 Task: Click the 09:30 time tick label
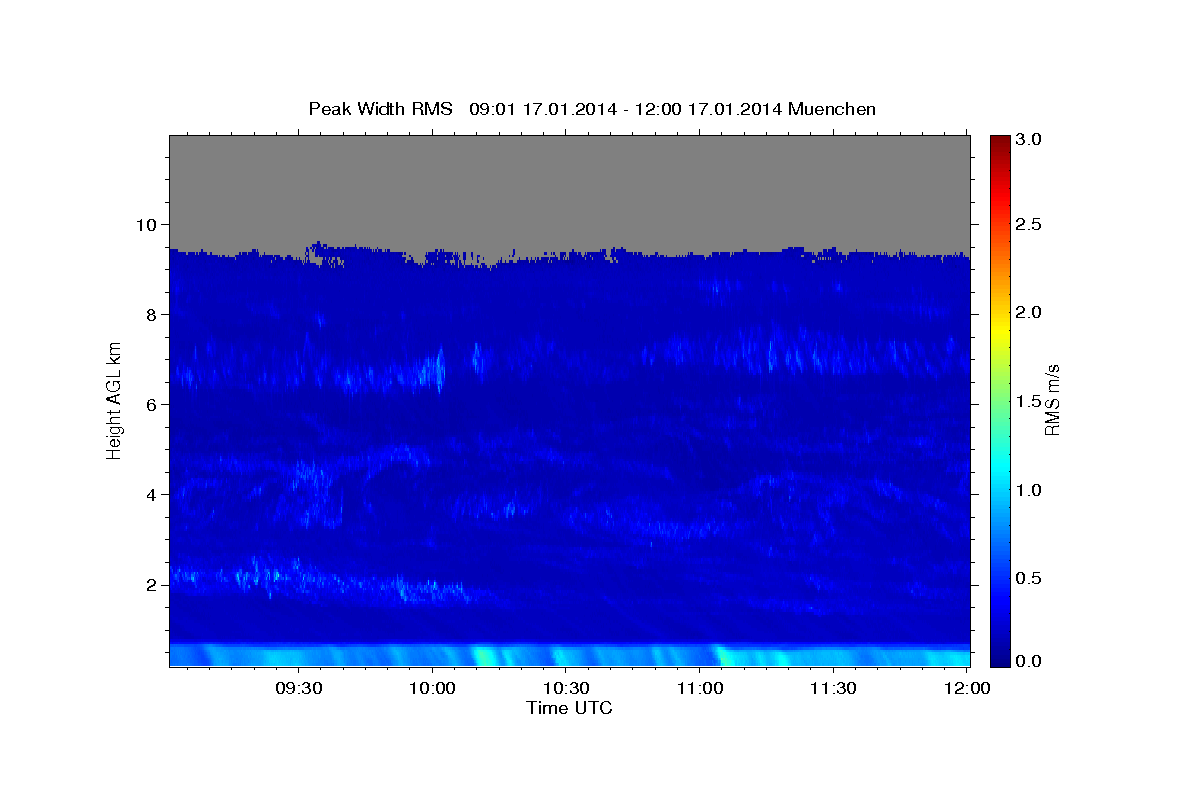(x=299, y=689)
